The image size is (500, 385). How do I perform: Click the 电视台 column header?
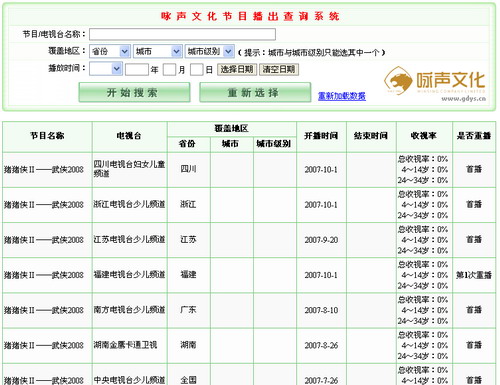129,136
